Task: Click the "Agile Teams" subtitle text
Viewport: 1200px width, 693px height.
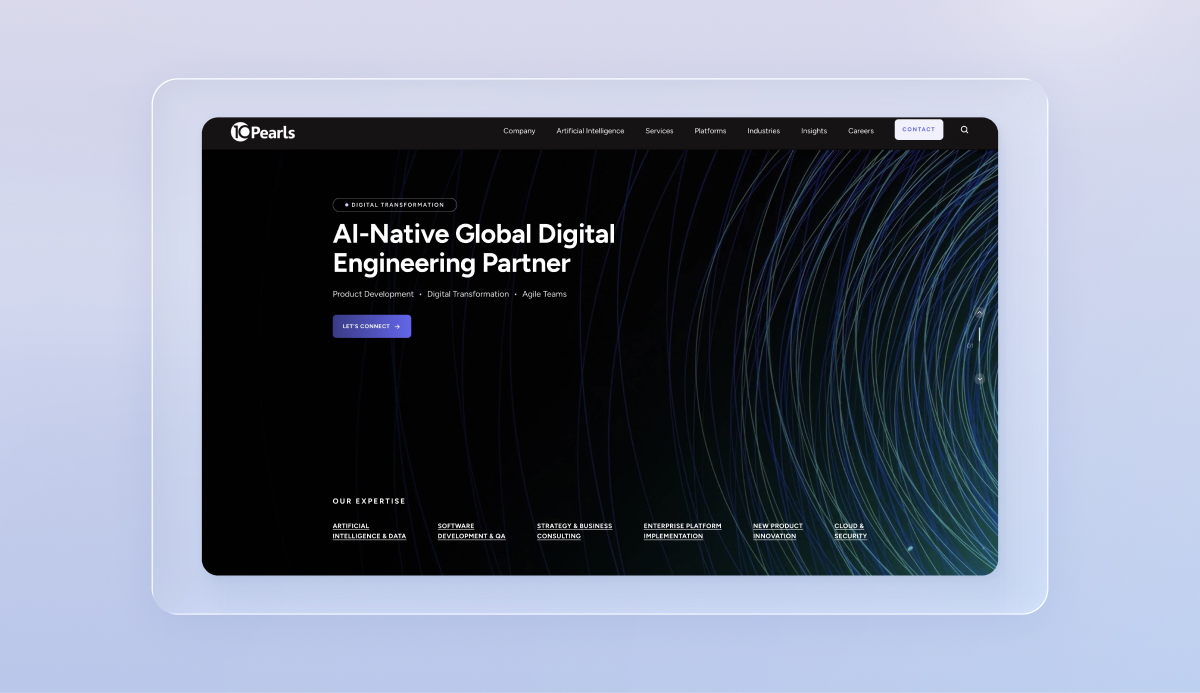Action: (544, 294)
